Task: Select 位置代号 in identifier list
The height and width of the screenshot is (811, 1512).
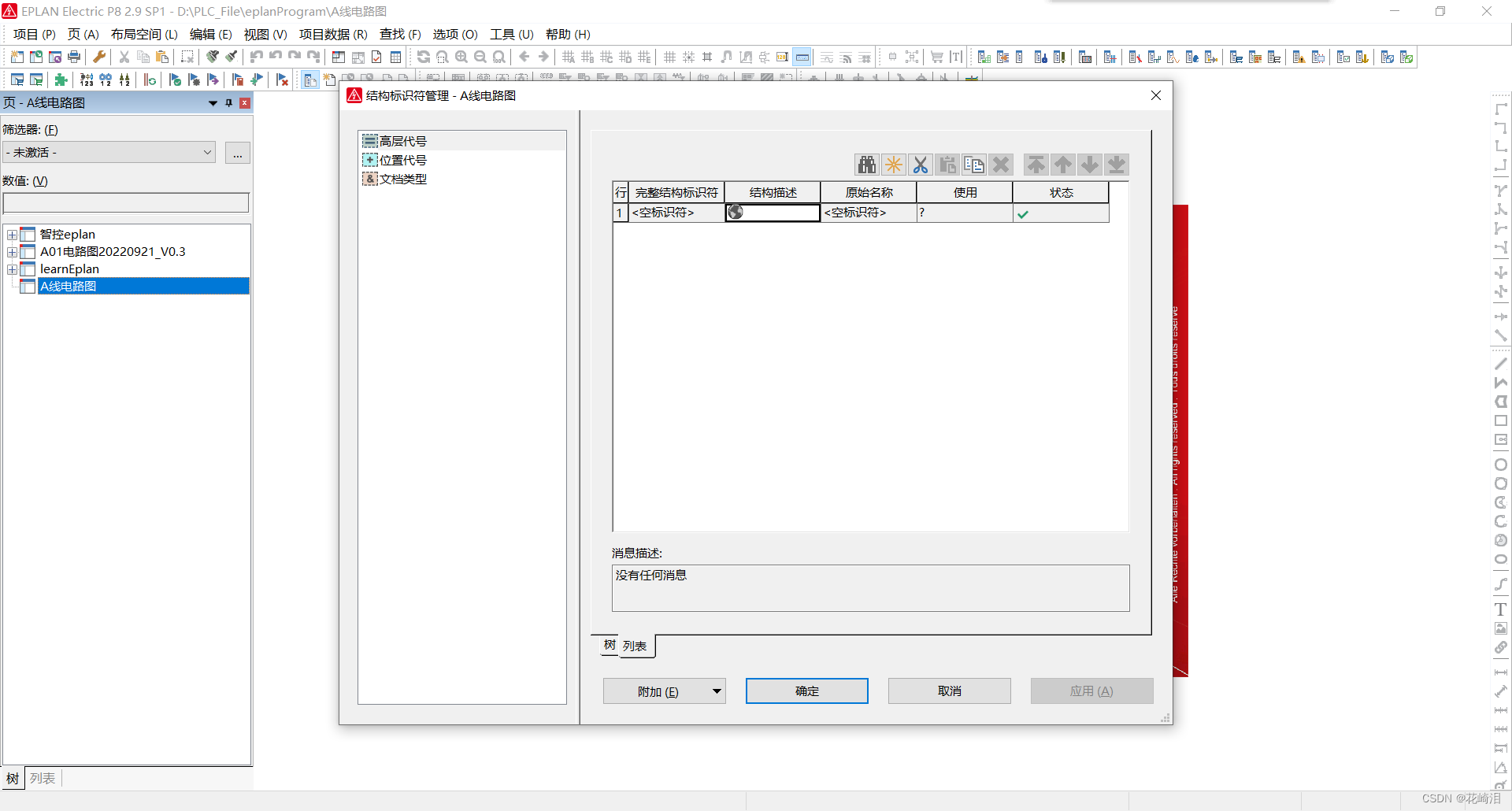Action: 402,160
